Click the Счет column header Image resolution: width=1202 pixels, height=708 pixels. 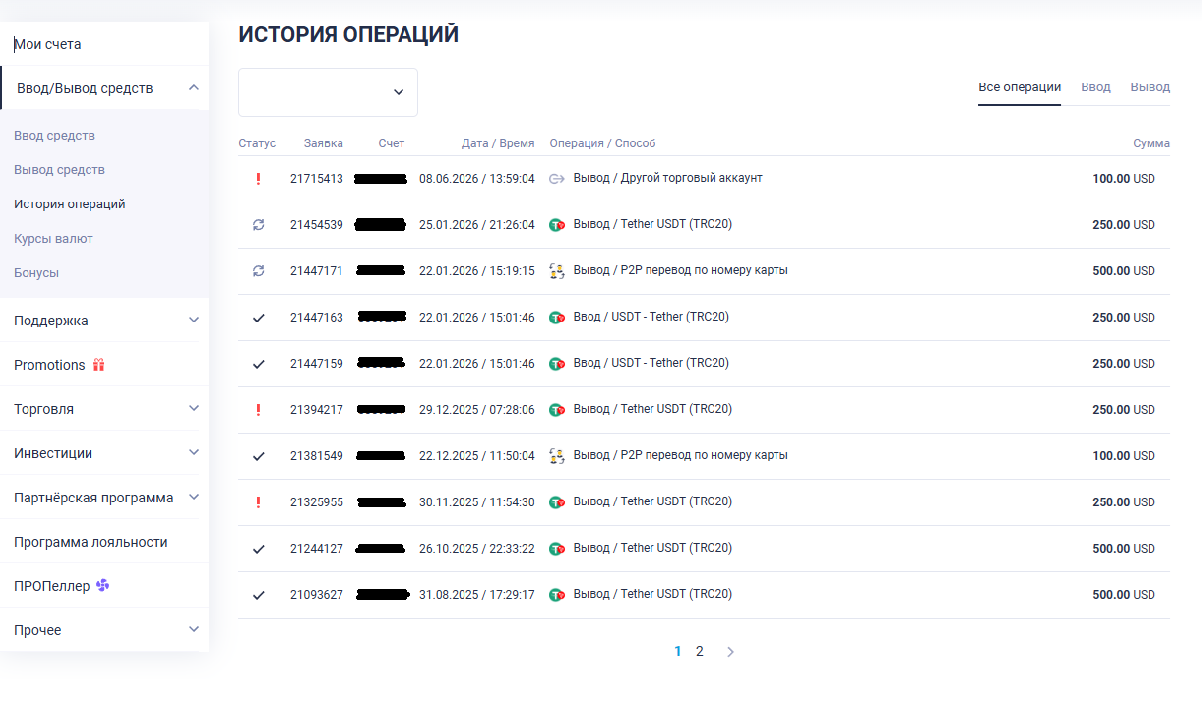click(391, 143)
